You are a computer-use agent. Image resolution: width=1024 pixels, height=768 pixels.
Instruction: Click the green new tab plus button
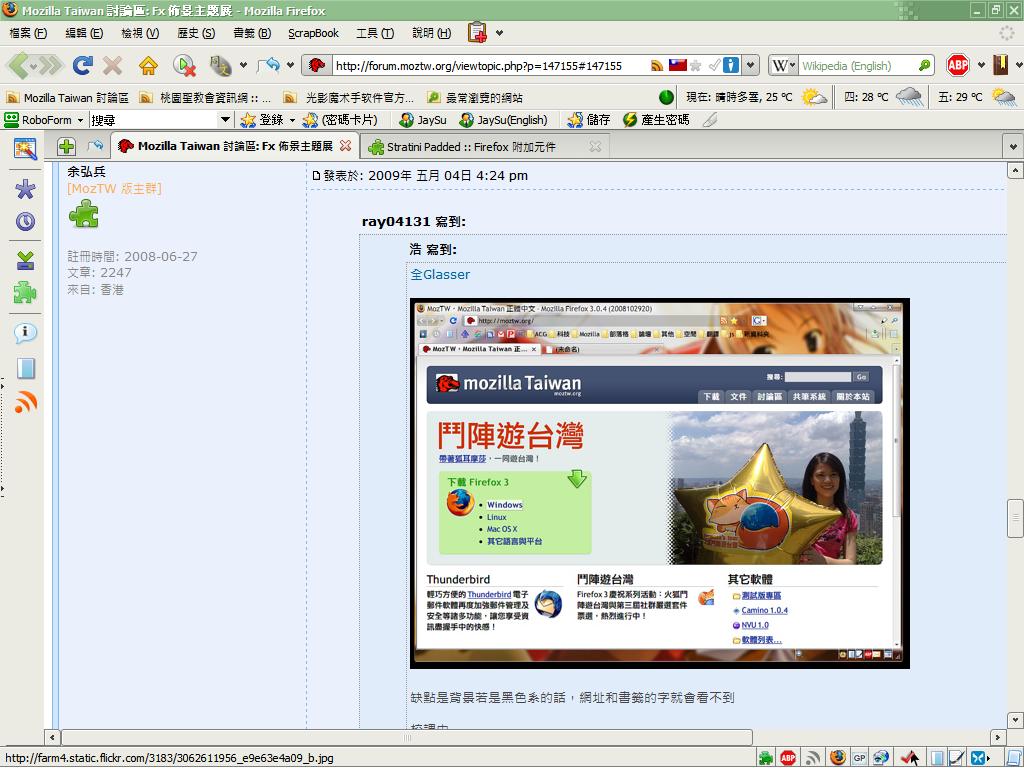pyautogui.click(x=66, y=146)
